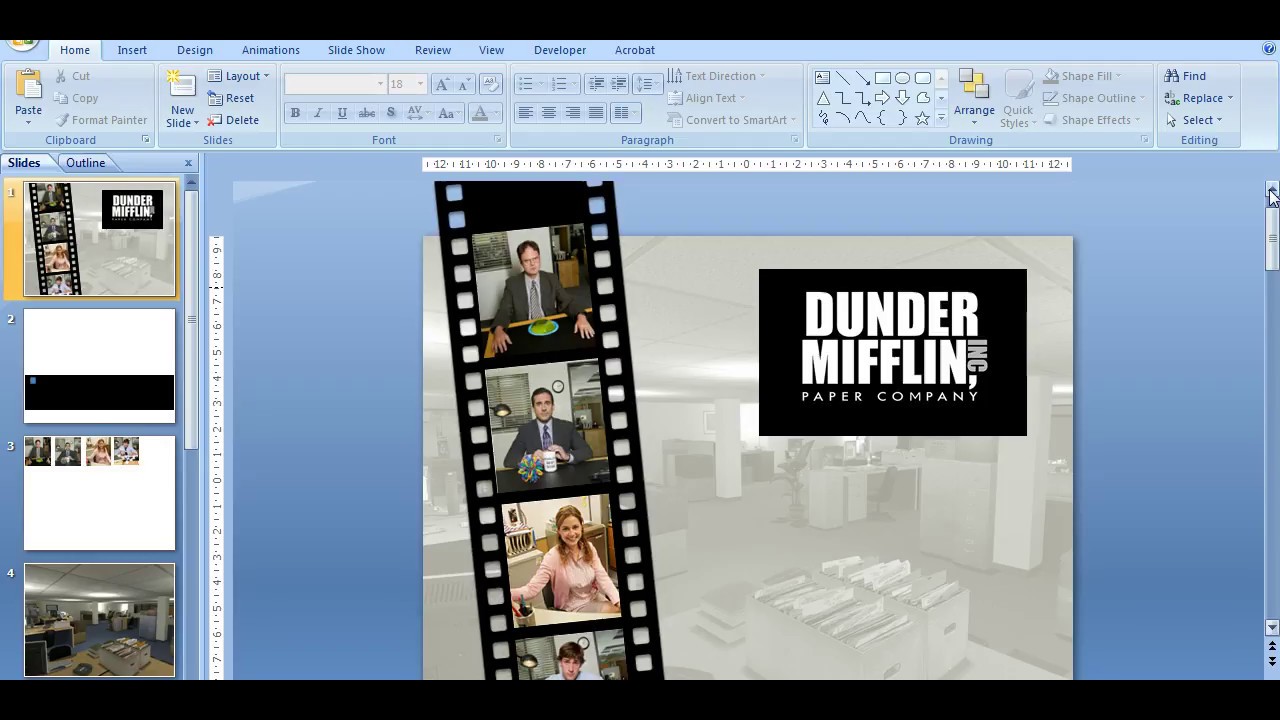The image size is (1280, 720).
Task: Open the help question mark
Action: pos(1269,48)
